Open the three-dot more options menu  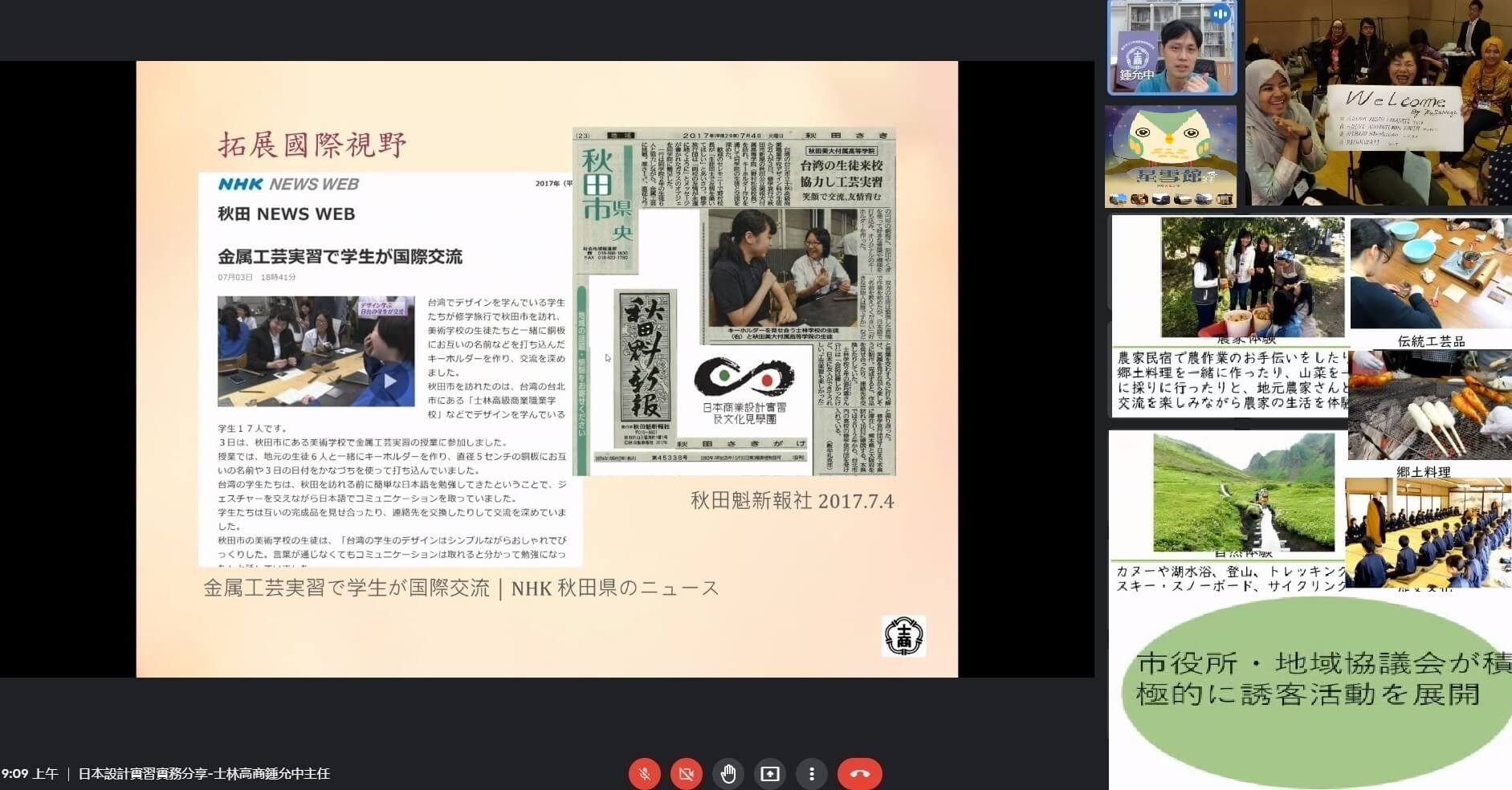(x=812, y=774)
